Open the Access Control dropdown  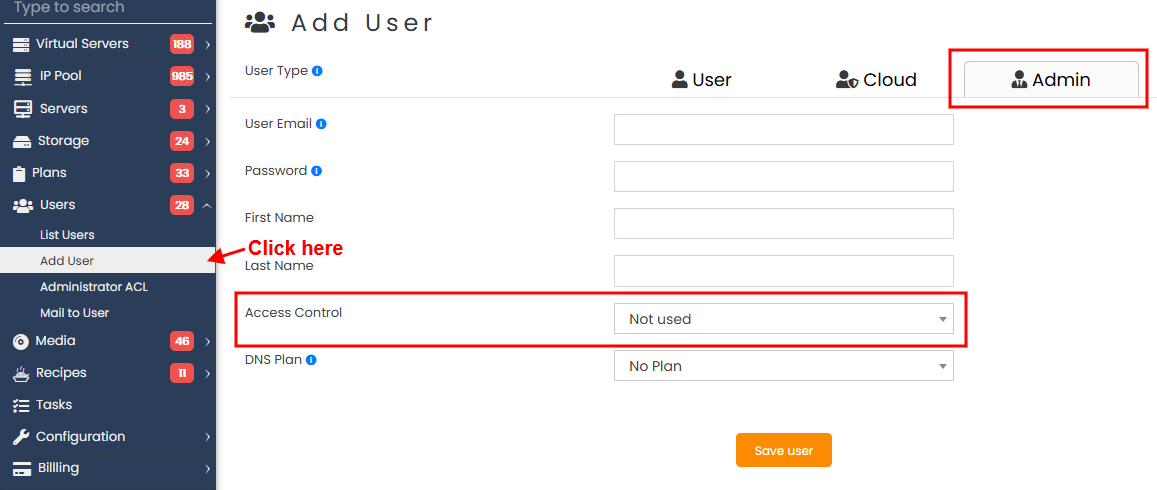coord(783,319)
